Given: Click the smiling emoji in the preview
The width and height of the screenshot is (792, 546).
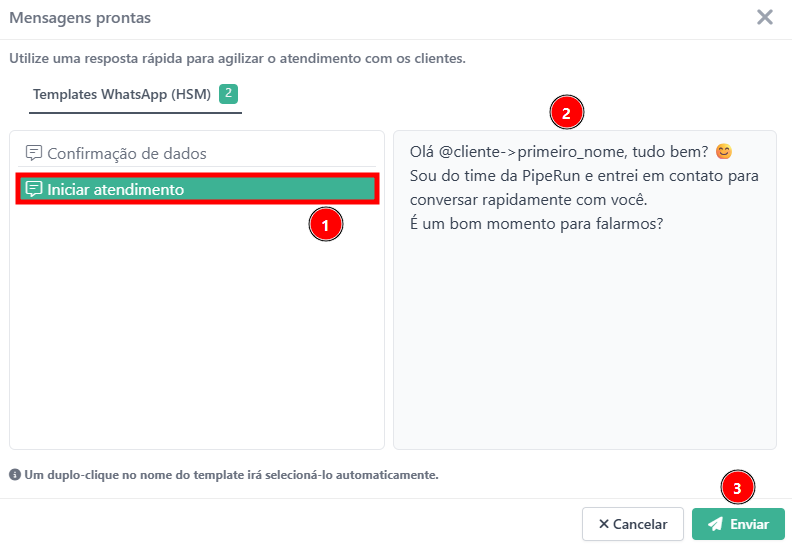Looking at the screenshot, I should click(x=724, y=152).
